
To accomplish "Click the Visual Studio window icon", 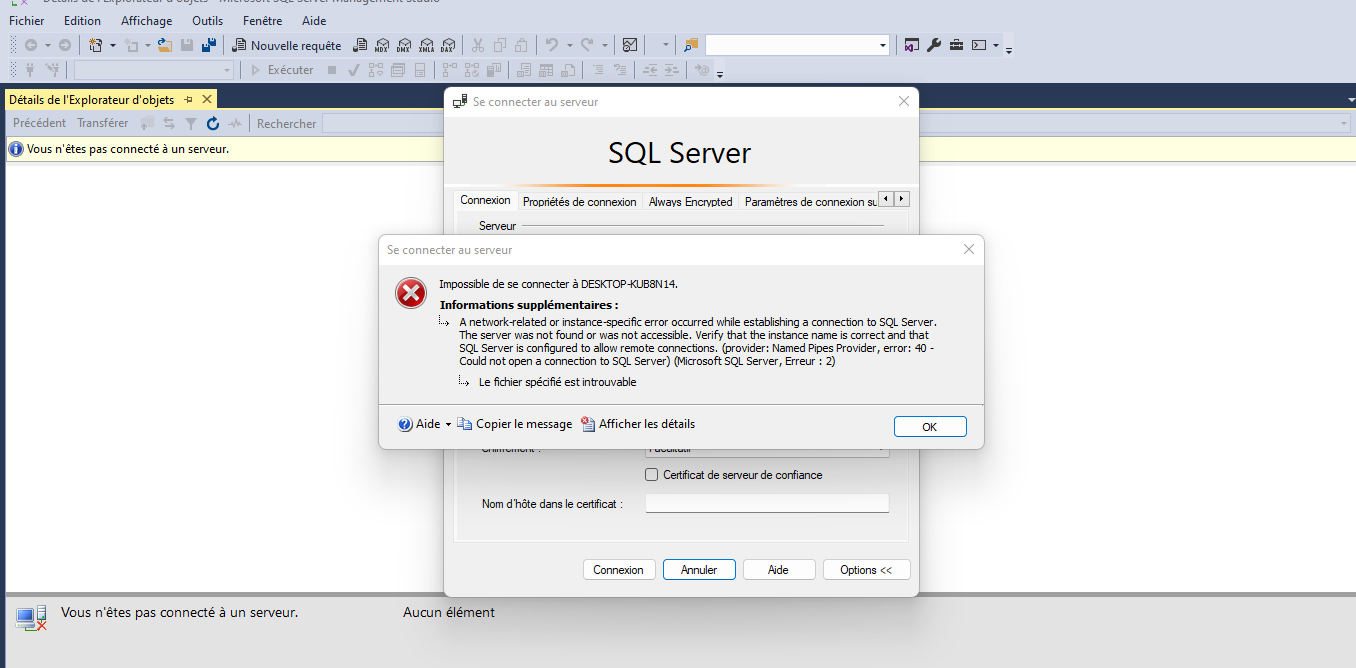I will [912, 45].
